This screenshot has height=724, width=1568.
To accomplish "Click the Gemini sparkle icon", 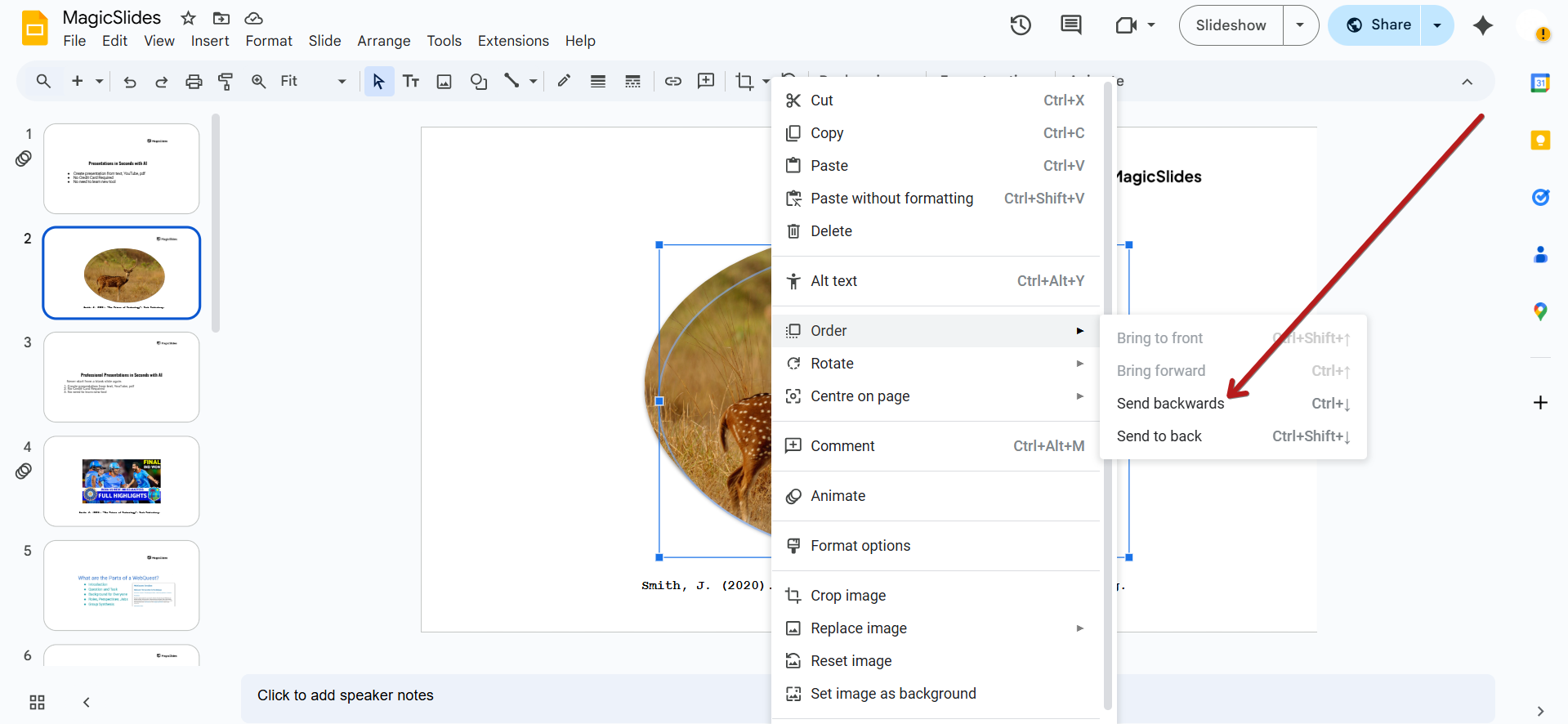I will (1483, 25).
